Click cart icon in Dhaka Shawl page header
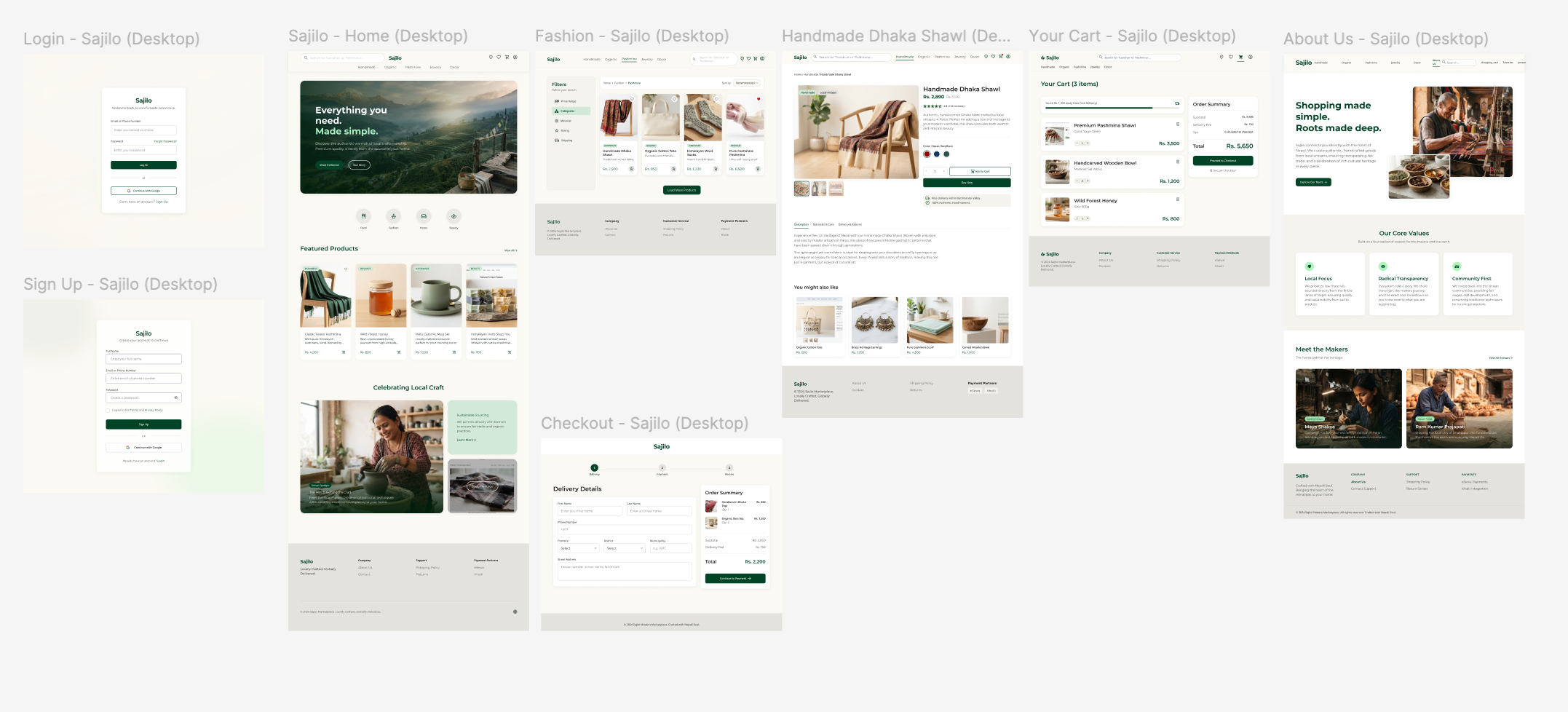The width and height of the screenshot is (1568, 712). click(x=1001, y=56)
